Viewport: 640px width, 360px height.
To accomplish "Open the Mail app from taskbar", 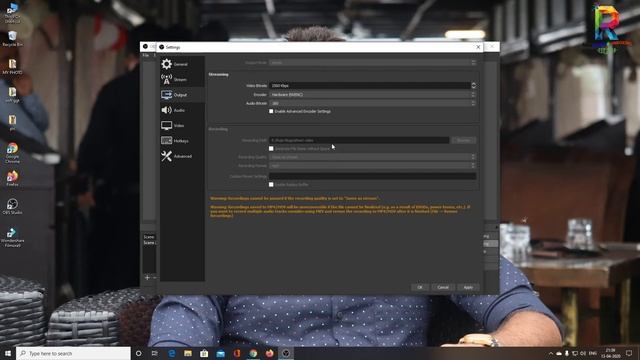I will click(x=220, y=353).
